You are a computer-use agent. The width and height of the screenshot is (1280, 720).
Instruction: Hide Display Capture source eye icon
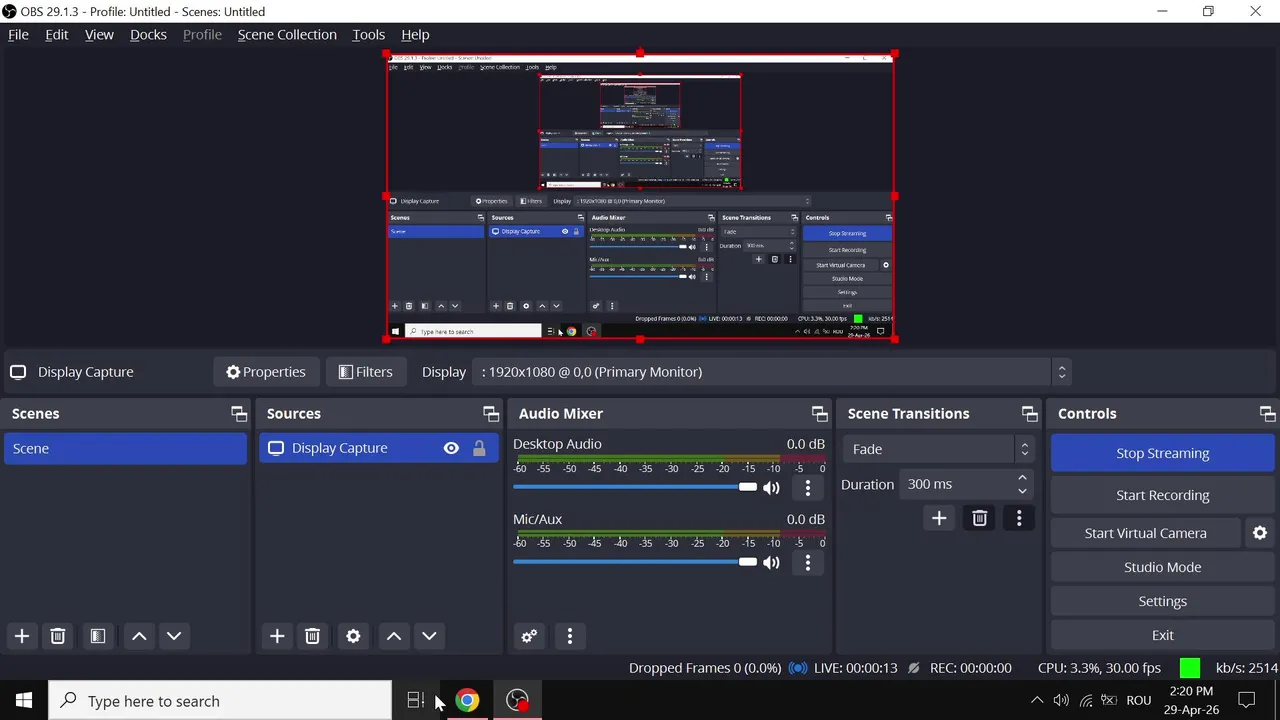pyautogui.click(x=451, y=448)
